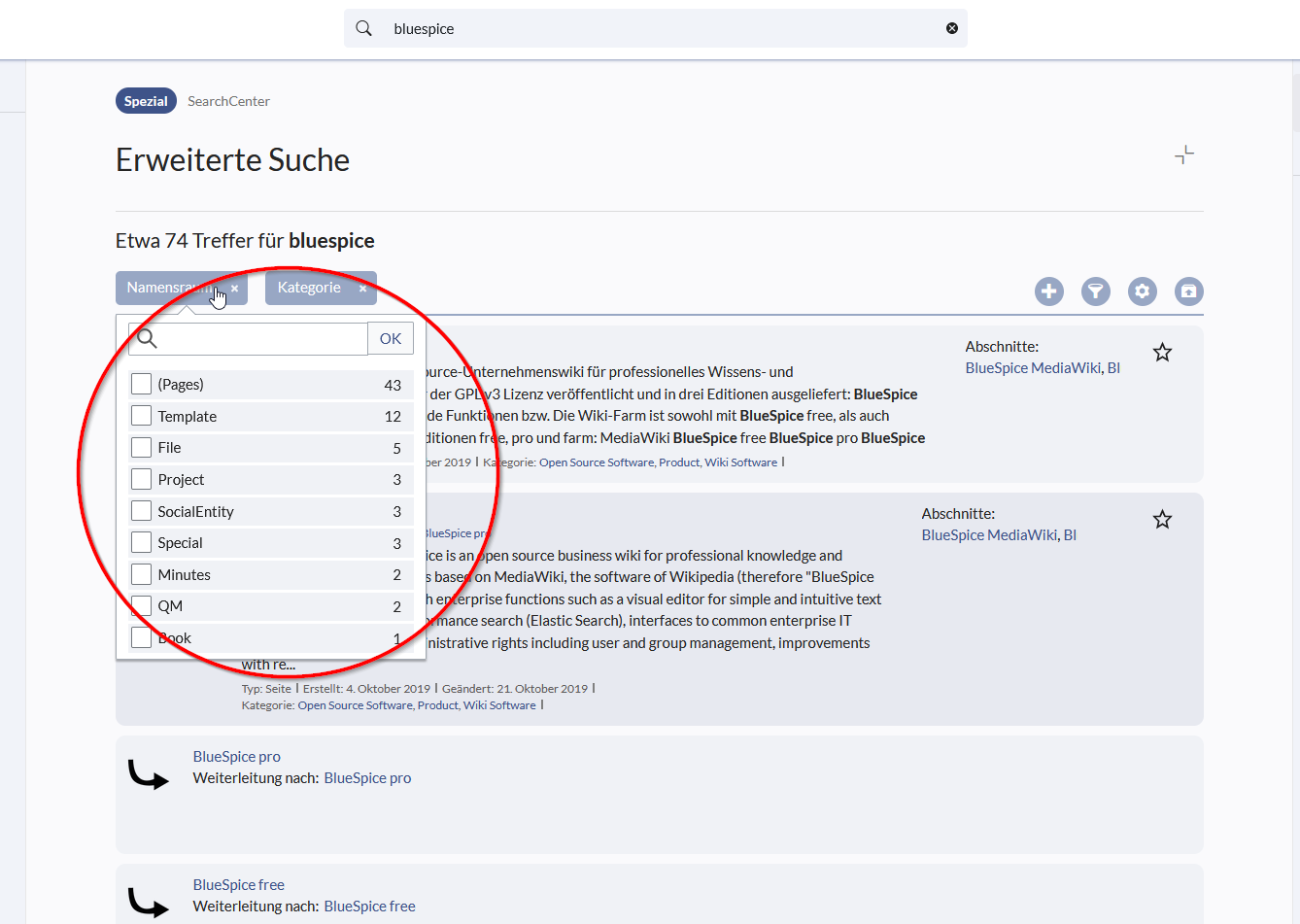This screenshot has height=924, width=1300.
Task: Click the Spezial namespace badge
Action: coord(146,101)
